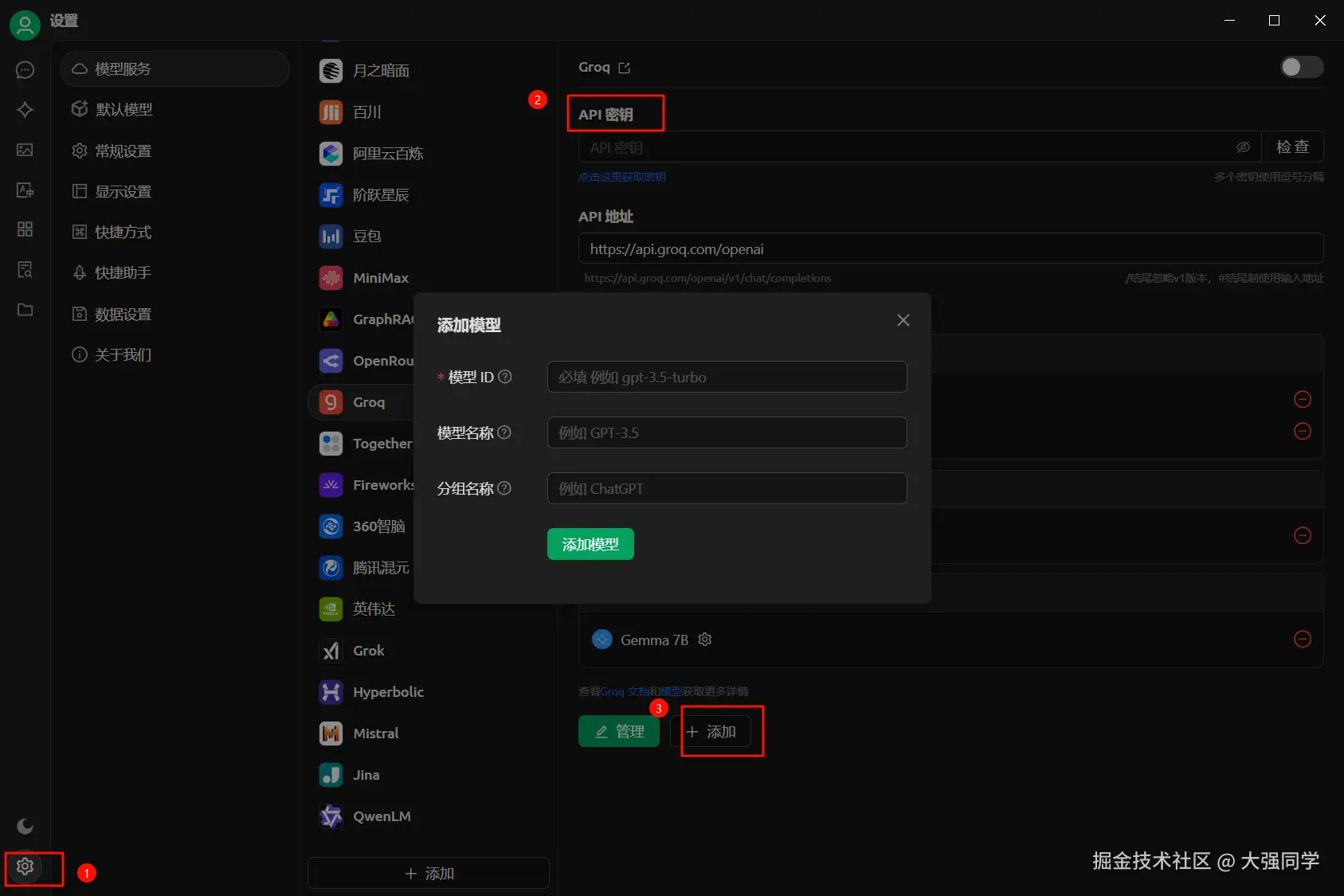Open the 关于我们 page

coord(174,354)
